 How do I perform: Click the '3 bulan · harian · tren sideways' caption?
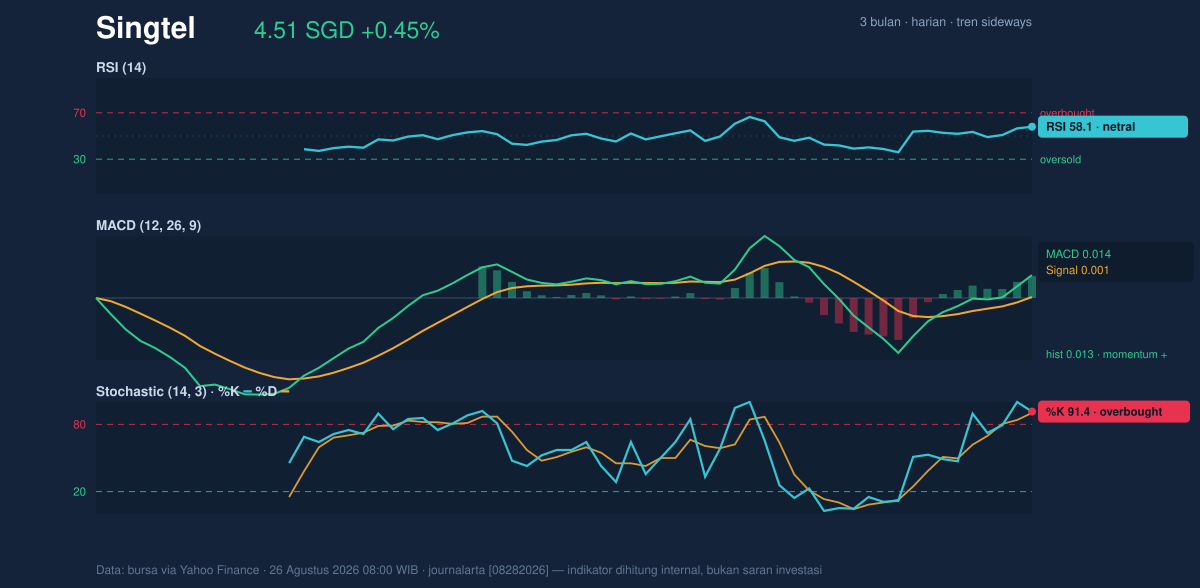tap(945, 22)
